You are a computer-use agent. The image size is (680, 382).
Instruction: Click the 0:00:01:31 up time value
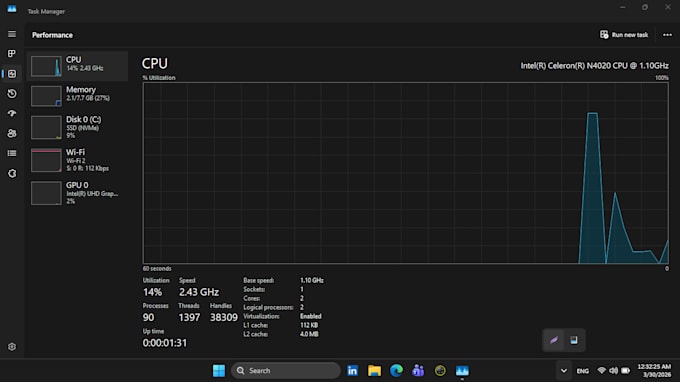(165, 343)
